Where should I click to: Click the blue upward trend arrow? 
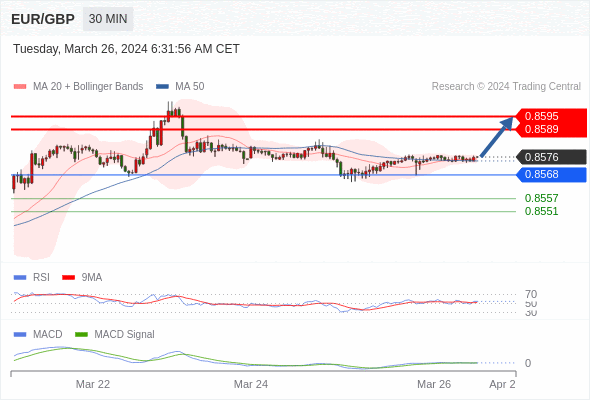[496, 137]
